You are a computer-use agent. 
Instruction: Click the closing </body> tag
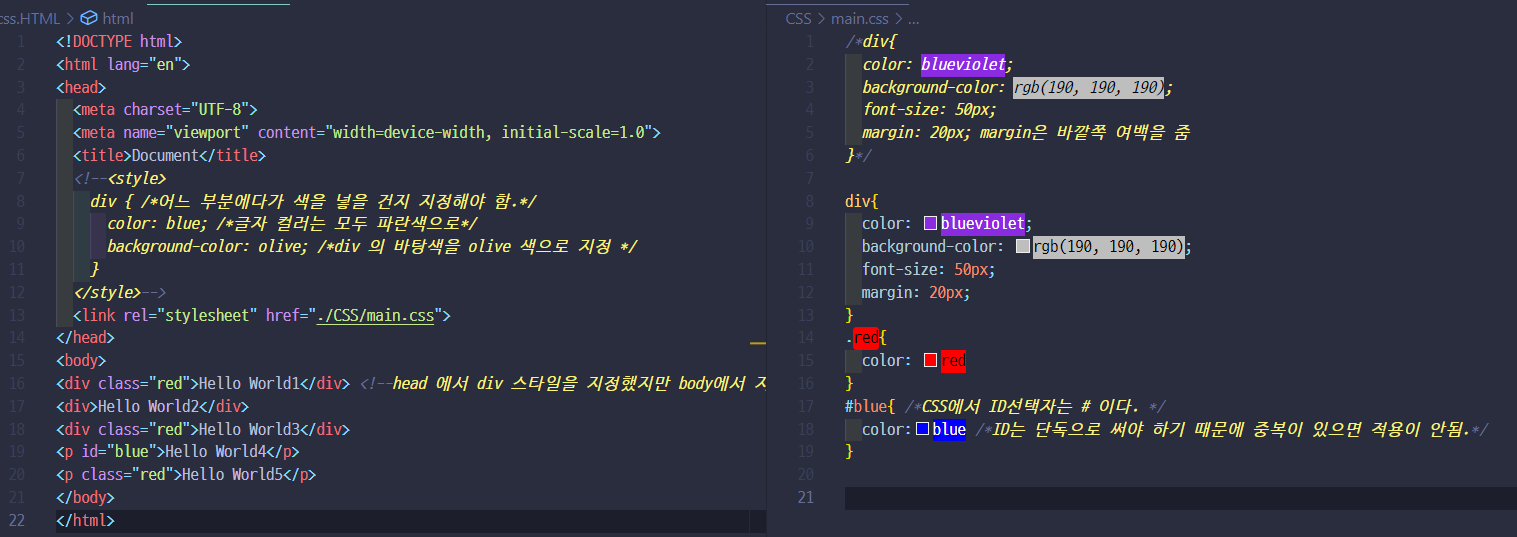pyautogui.click(x=86, y=498)
